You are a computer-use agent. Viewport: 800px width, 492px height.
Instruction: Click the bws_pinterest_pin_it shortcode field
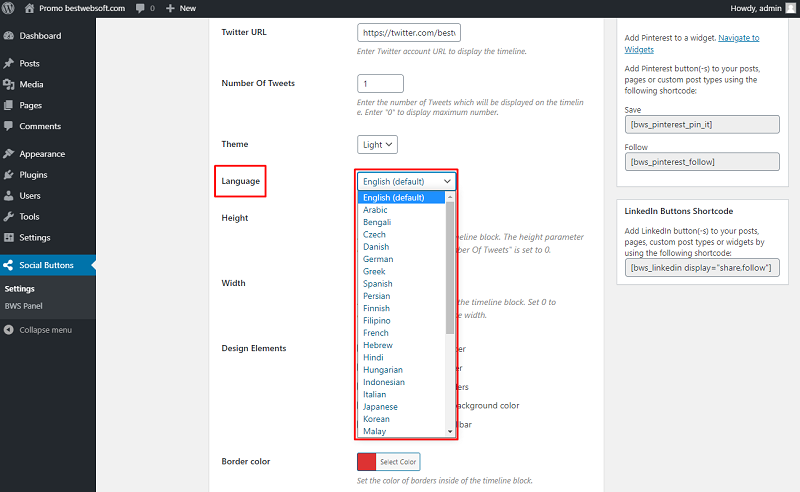click(702, 125)
